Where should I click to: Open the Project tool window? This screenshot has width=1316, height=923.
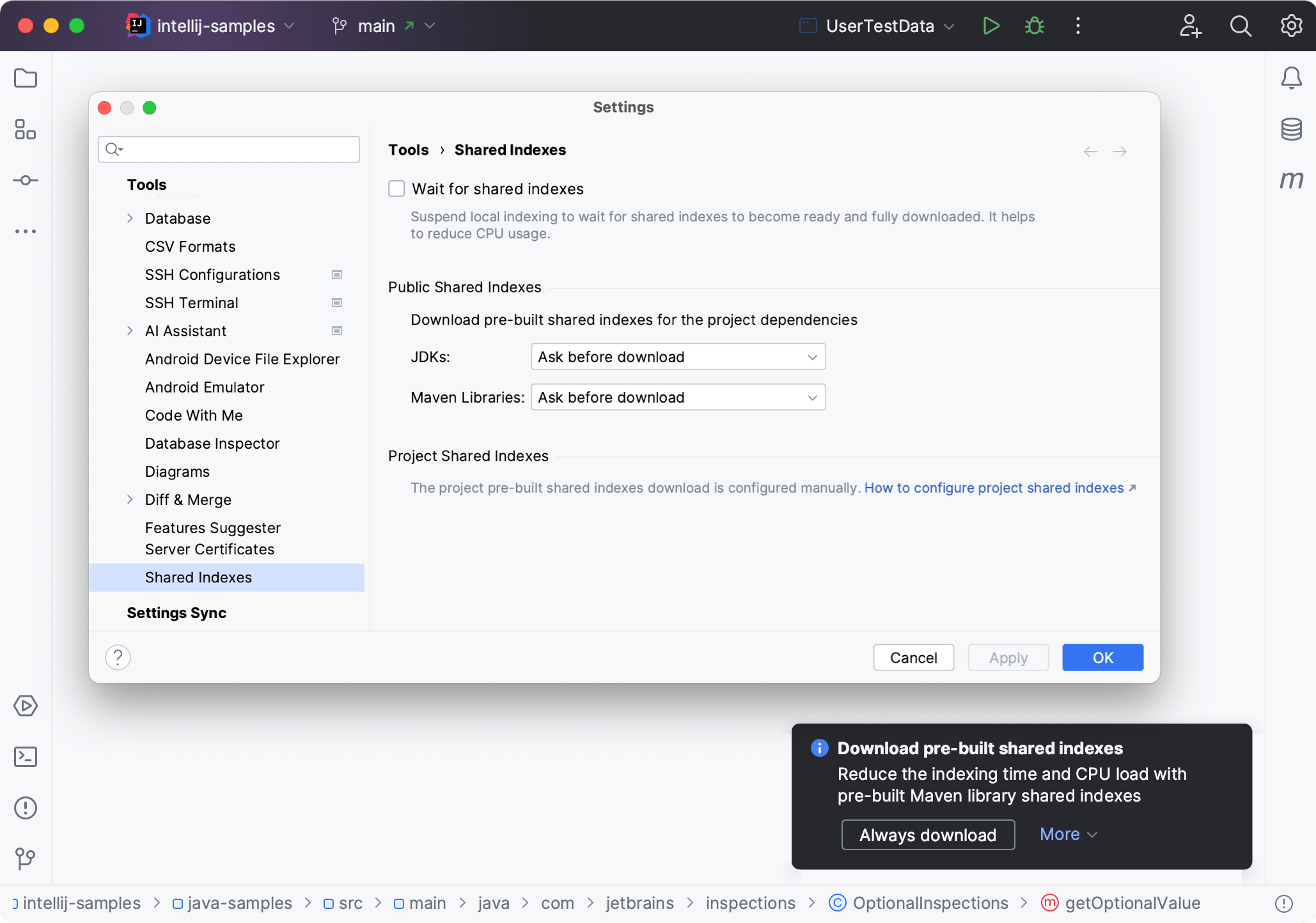point(25,78)
